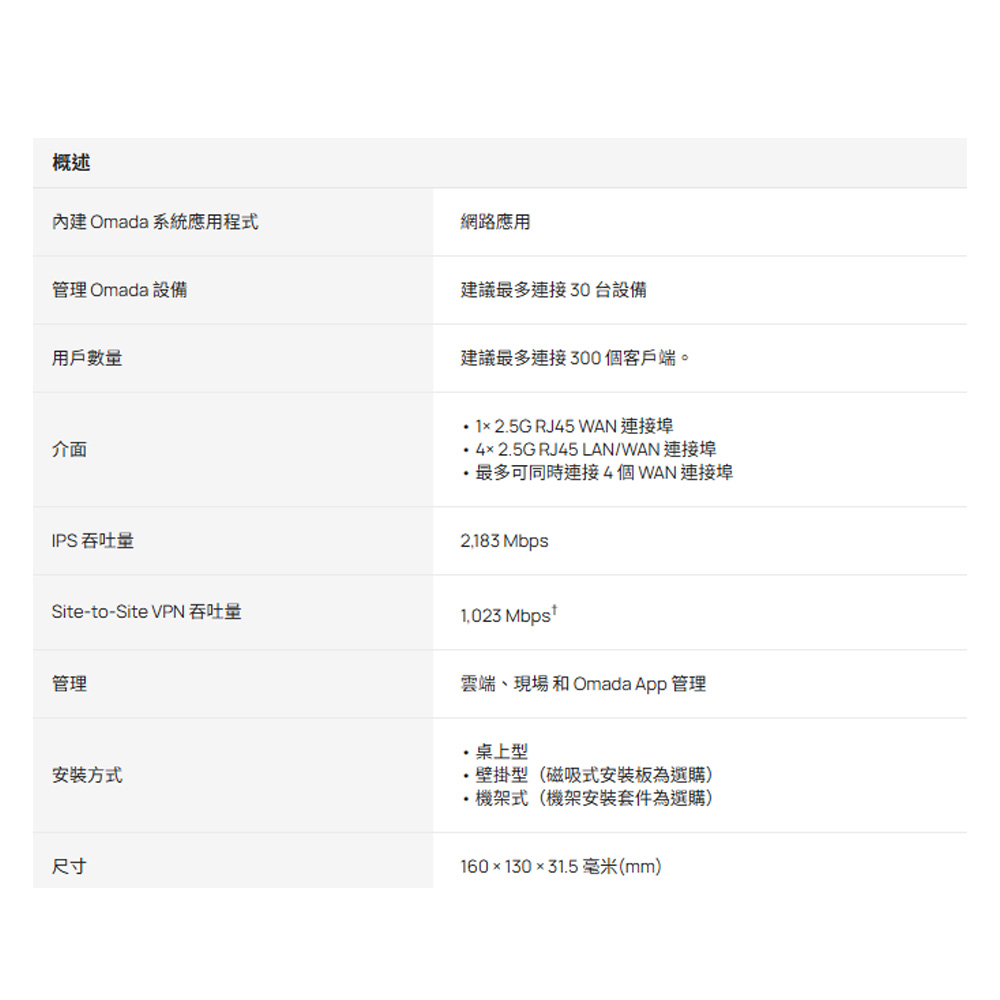Select the 介面 row label
Screen dimensions: 1000x1000
tap(70, 450)
